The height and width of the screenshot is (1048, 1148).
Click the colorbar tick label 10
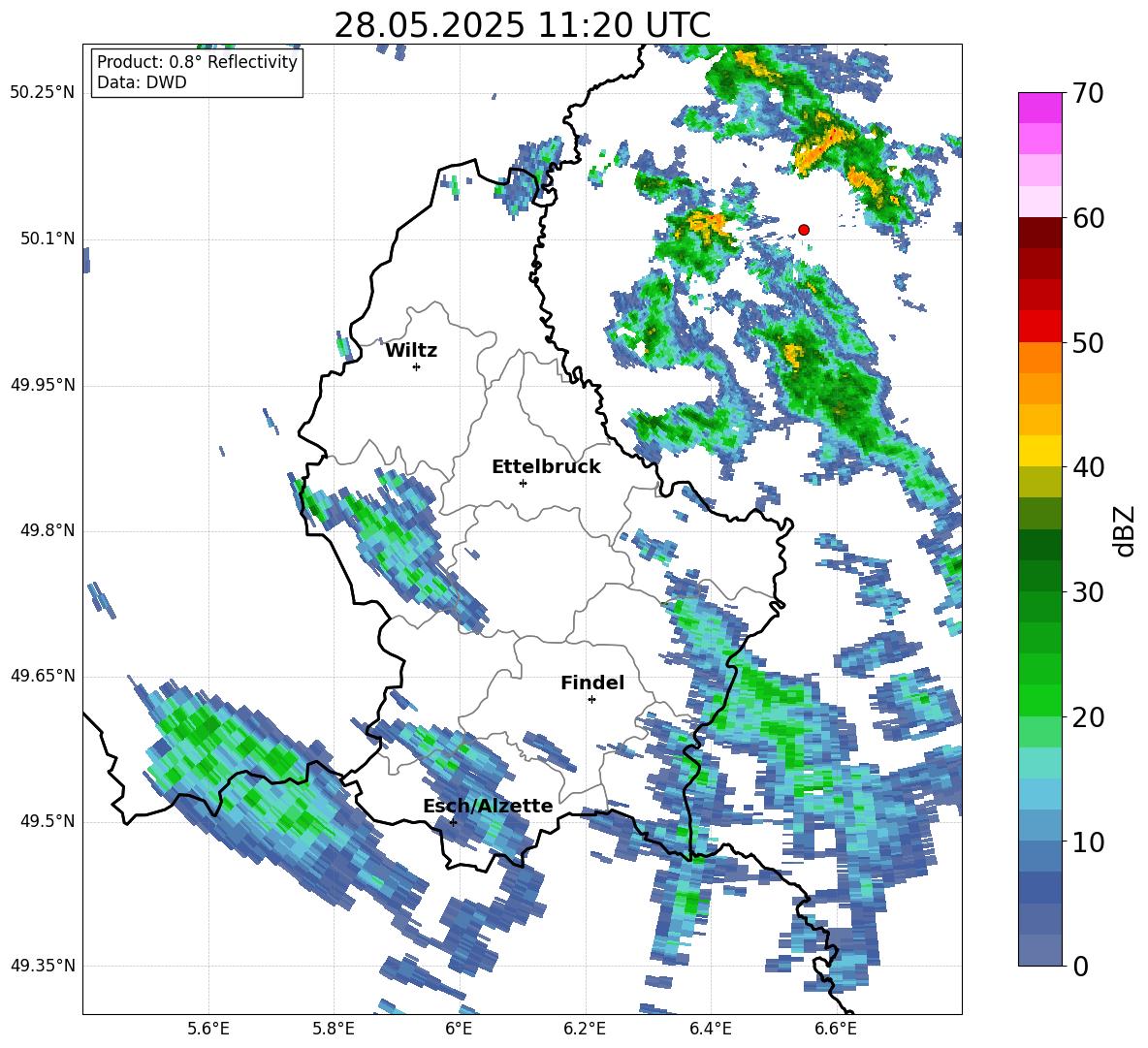coord(1088,842)
